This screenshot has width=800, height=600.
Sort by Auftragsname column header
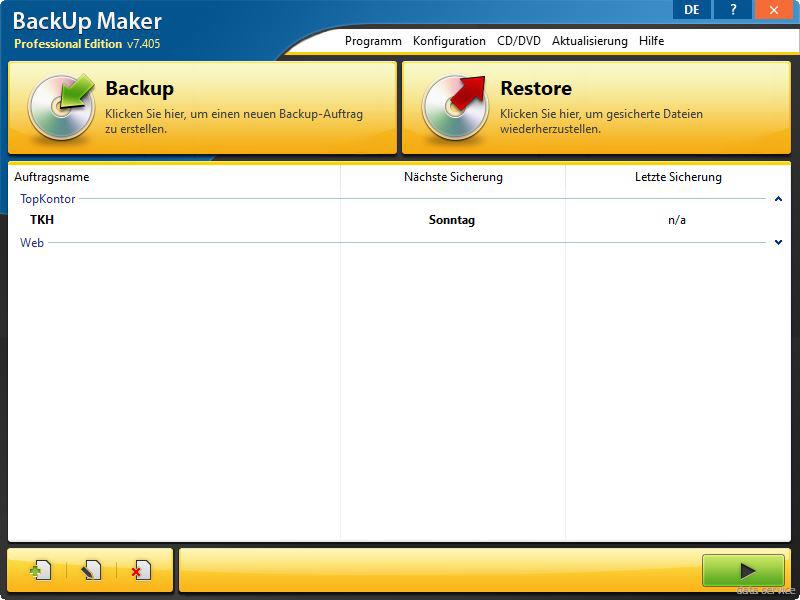(x=52, y=177)
